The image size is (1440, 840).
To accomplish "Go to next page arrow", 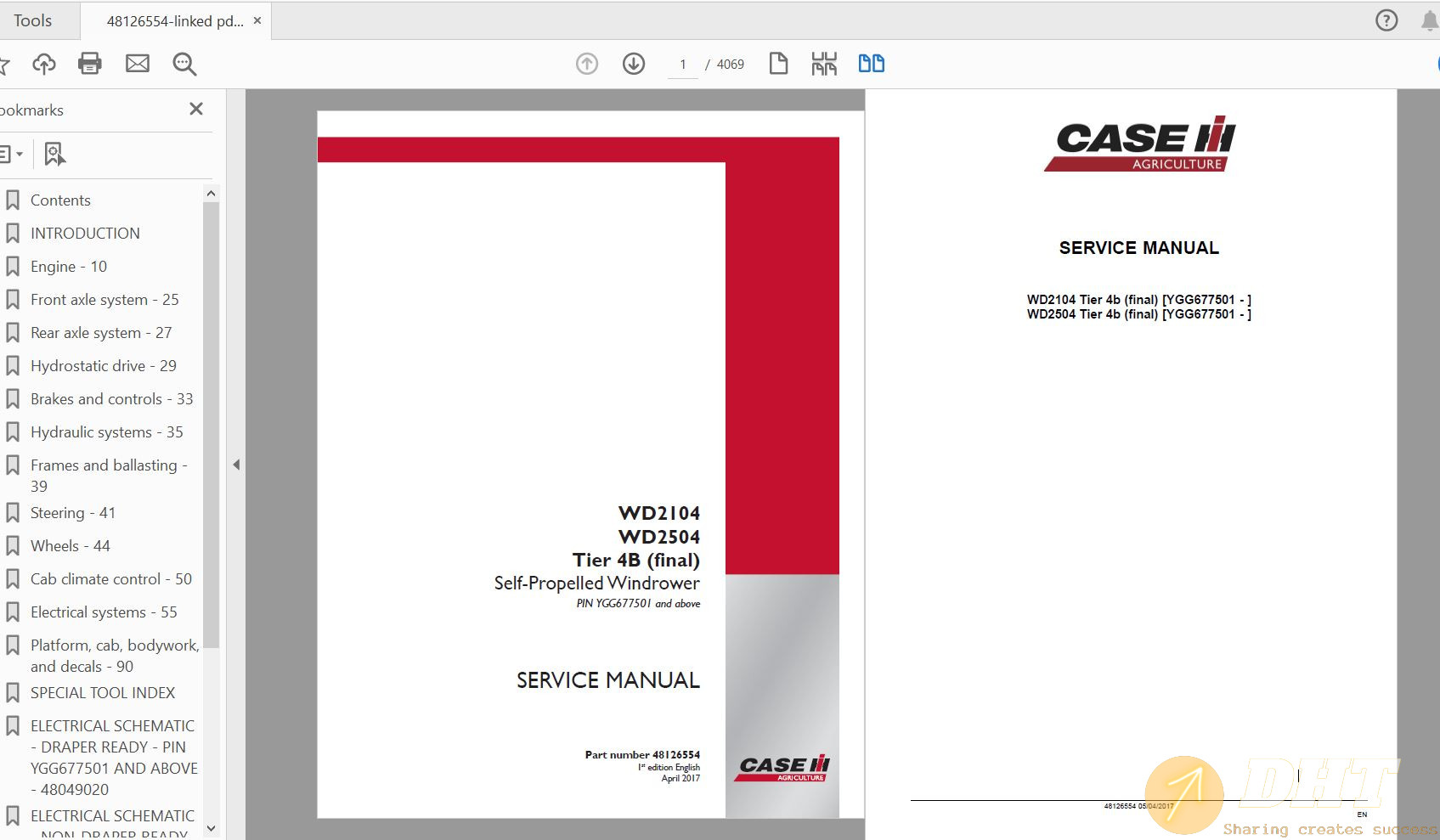I will click(x=634, y=64).
